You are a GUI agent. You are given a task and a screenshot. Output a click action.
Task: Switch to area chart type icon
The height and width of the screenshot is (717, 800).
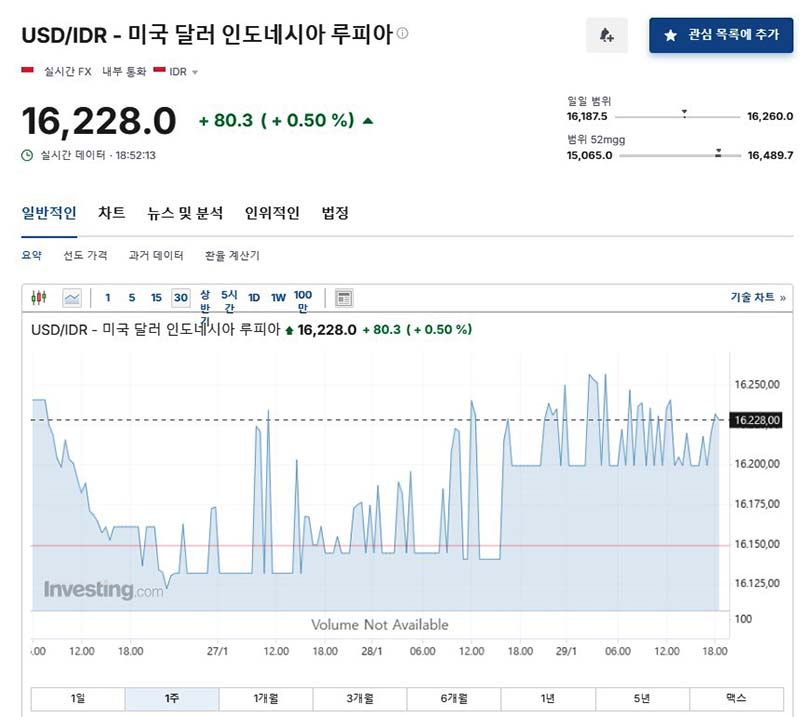pos(72,297)
